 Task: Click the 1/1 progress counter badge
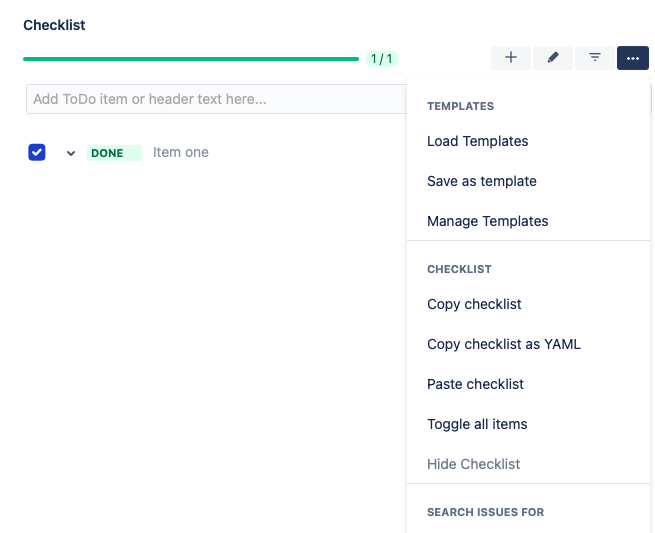pyautogui.click(x=381, y=59)
